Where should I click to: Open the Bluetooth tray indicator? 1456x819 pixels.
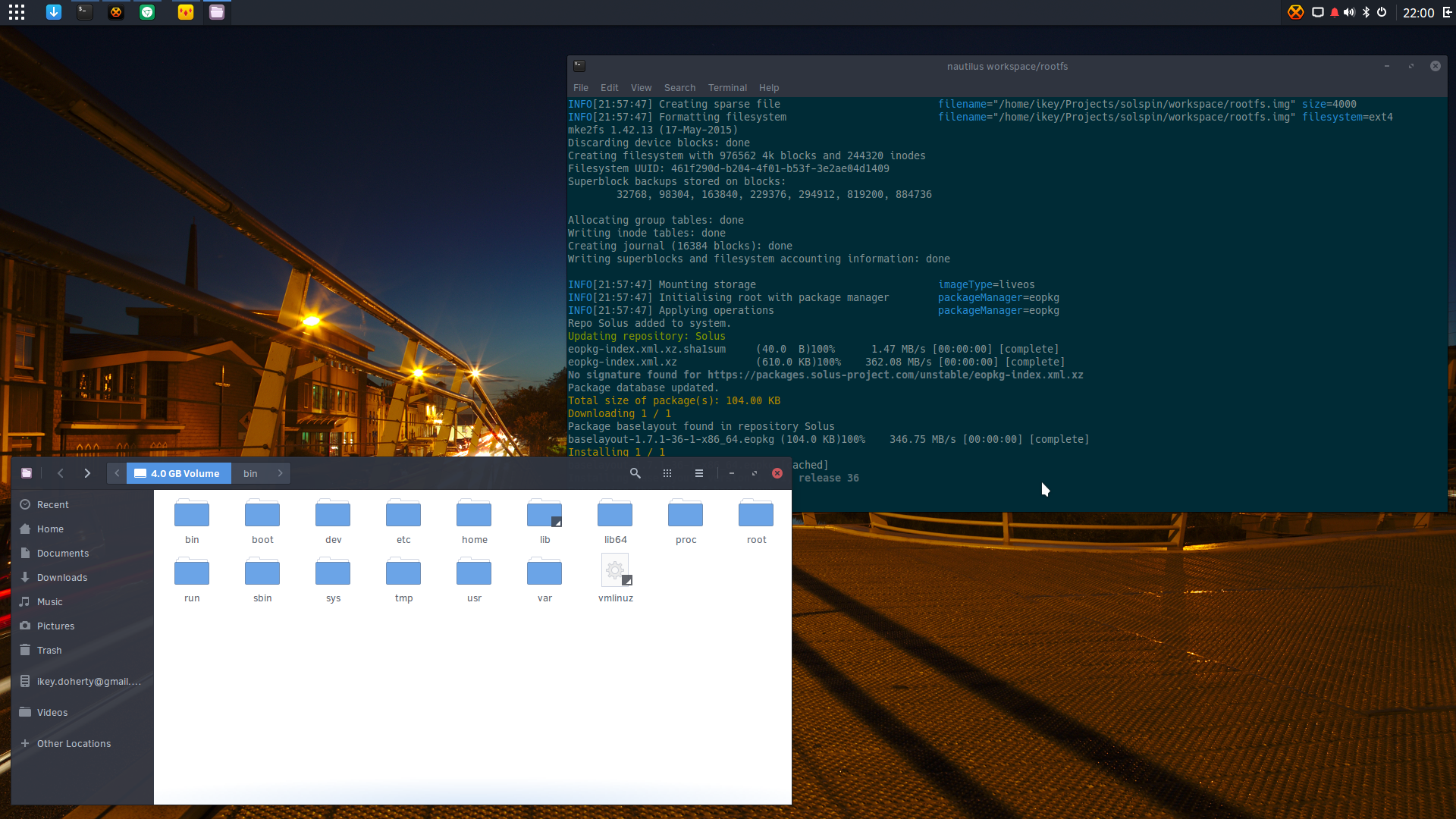tap(1366, 12)
